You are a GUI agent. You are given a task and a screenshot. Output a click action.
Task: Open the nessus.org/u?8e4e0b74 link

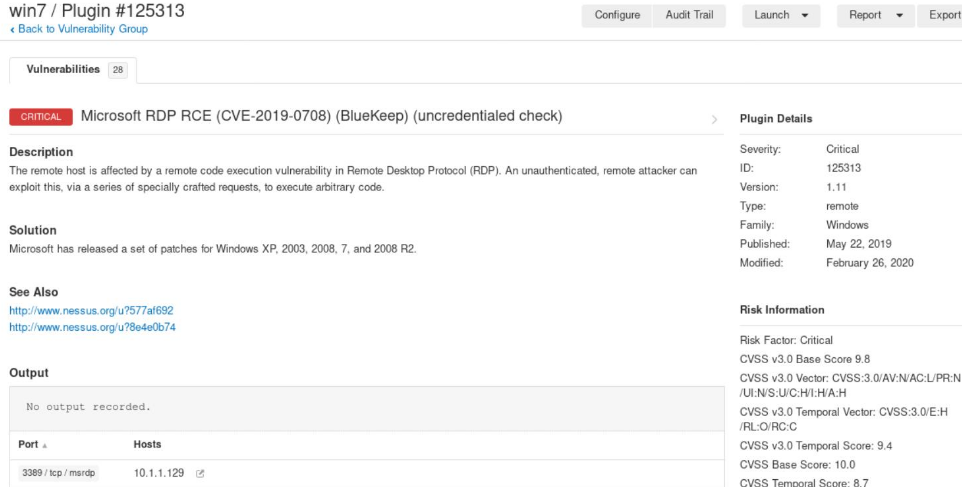tap(92, 327)
